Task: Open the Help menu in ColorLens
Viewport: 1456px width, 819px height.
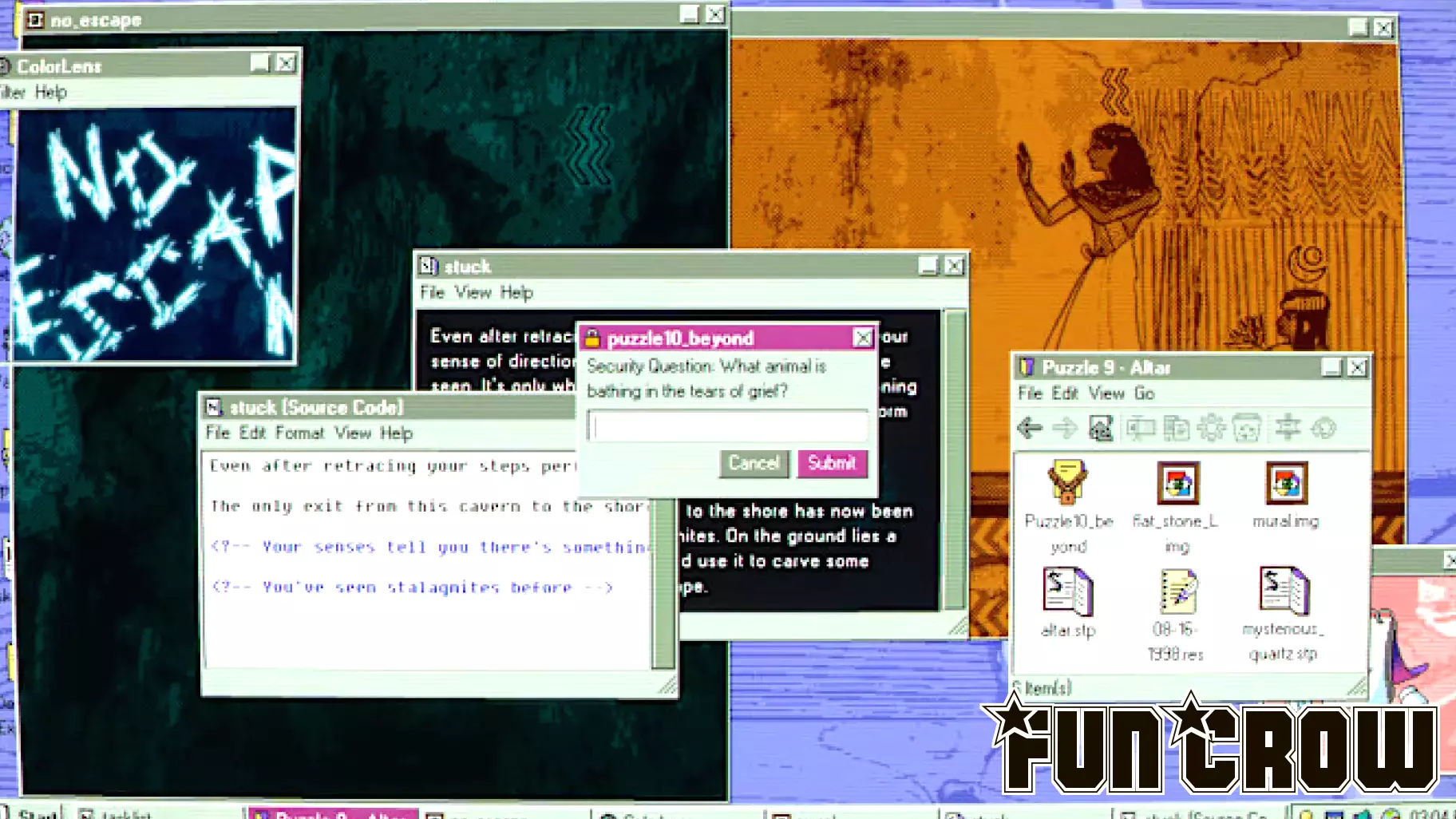Action: tap(50, 92)
